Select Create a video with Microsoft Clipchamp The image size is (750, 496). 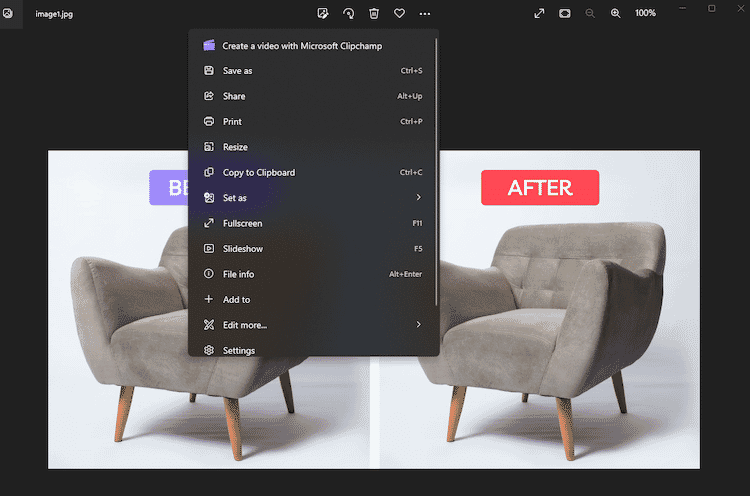(x=302, y=46)
